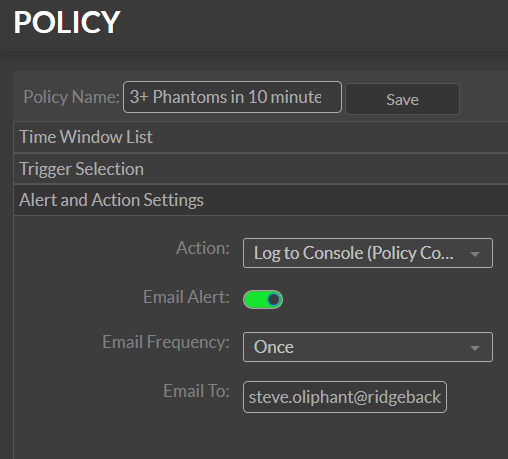This screenshot has width=508, height=459.
Task: Expand the Time Window List section
Action: tap(261, 137)
